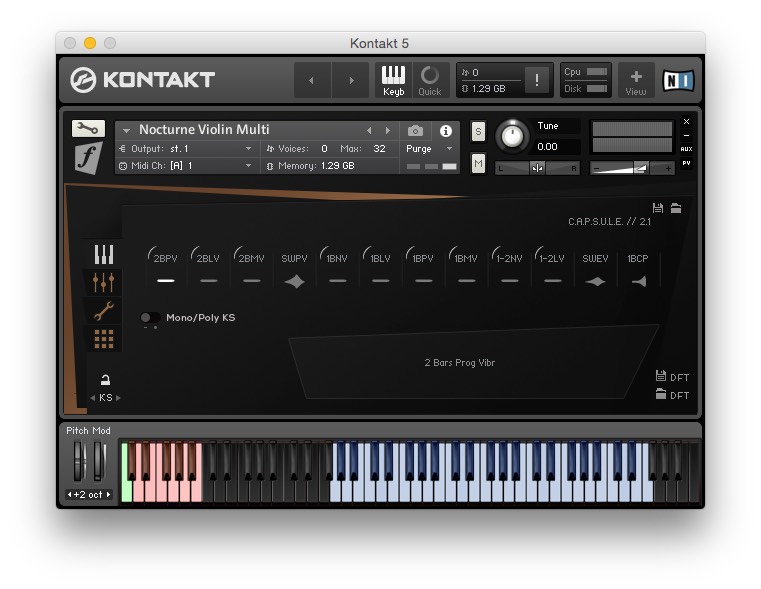This screenshot has width=761, height=589.
Task: Click the instrument volume slider
Action: tap(632, 168)
